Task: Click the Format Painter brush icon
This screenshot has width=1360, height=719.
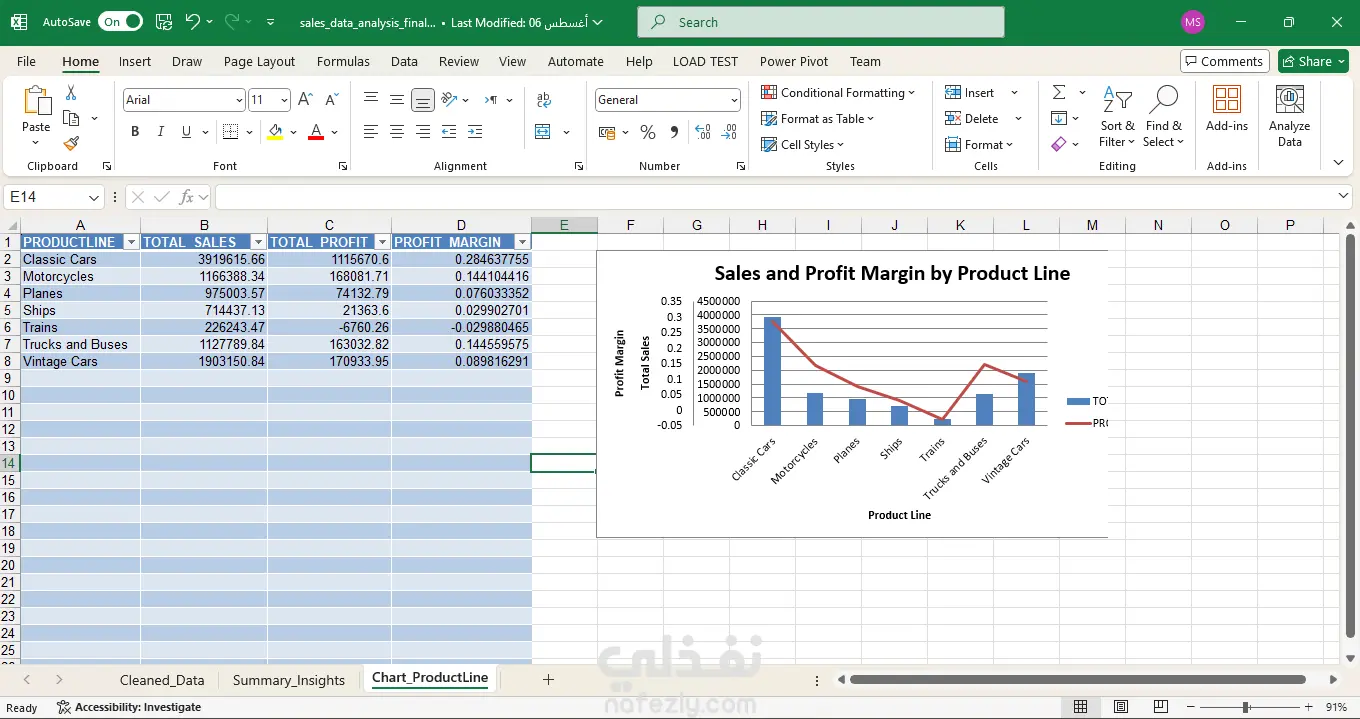Action: click(71, 144)
